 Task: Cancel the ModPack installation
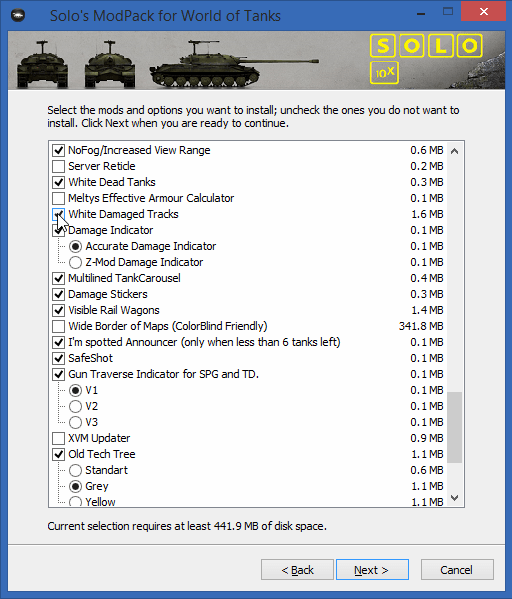[x=457, y=570]
